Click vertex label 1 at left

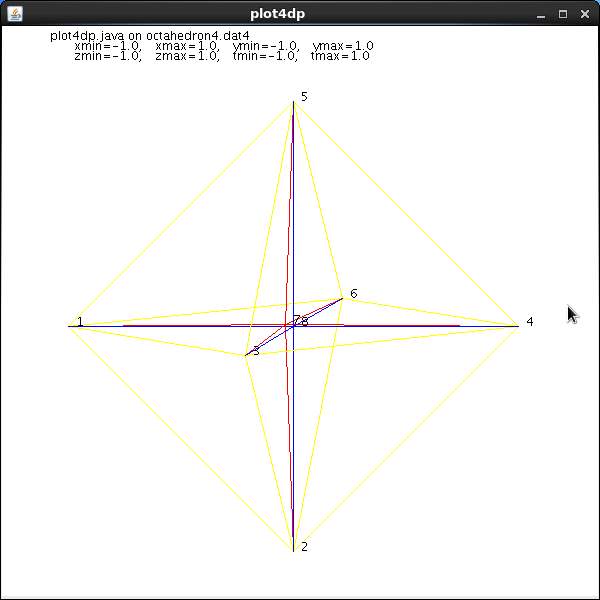80,321
